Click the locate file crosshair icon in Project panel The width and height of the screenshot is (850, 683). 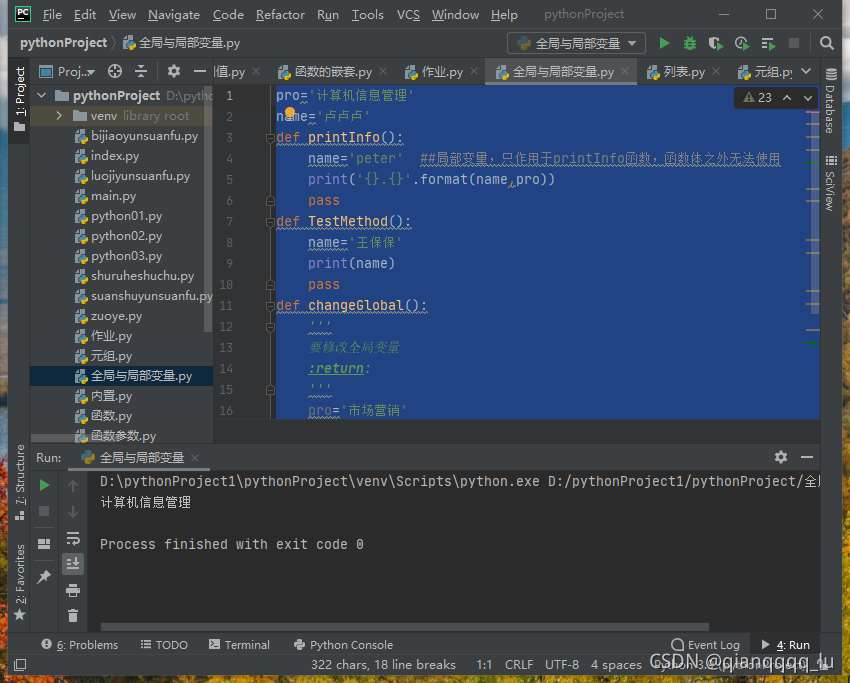(x=115, y=71)
